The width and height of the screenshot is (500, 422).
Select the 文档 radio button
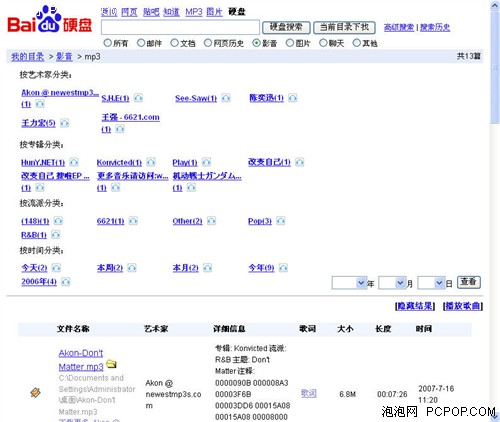click(x=174, y=43)
